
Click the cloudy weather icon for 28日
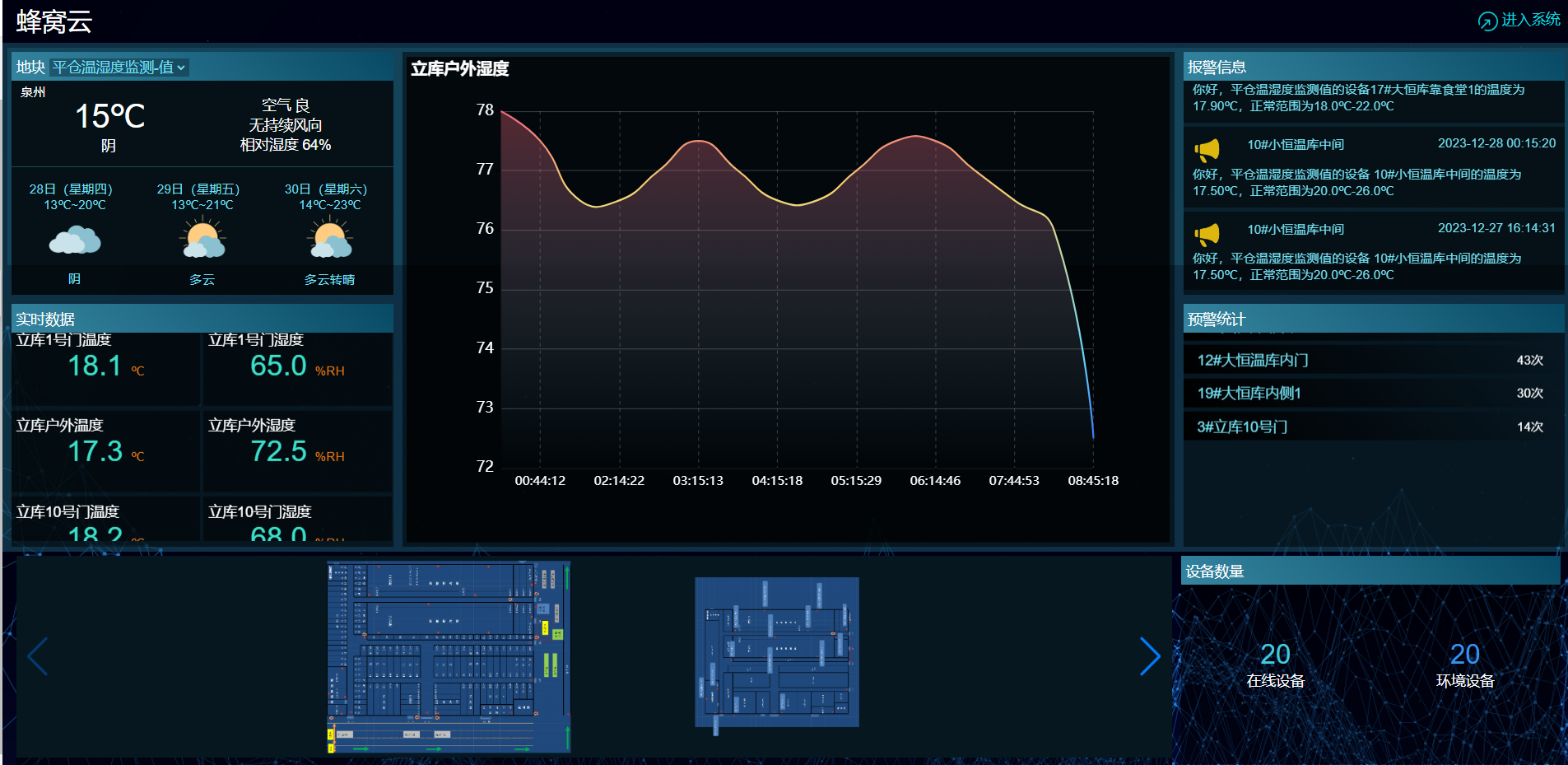pyautogui.click(x=75, y=241)
